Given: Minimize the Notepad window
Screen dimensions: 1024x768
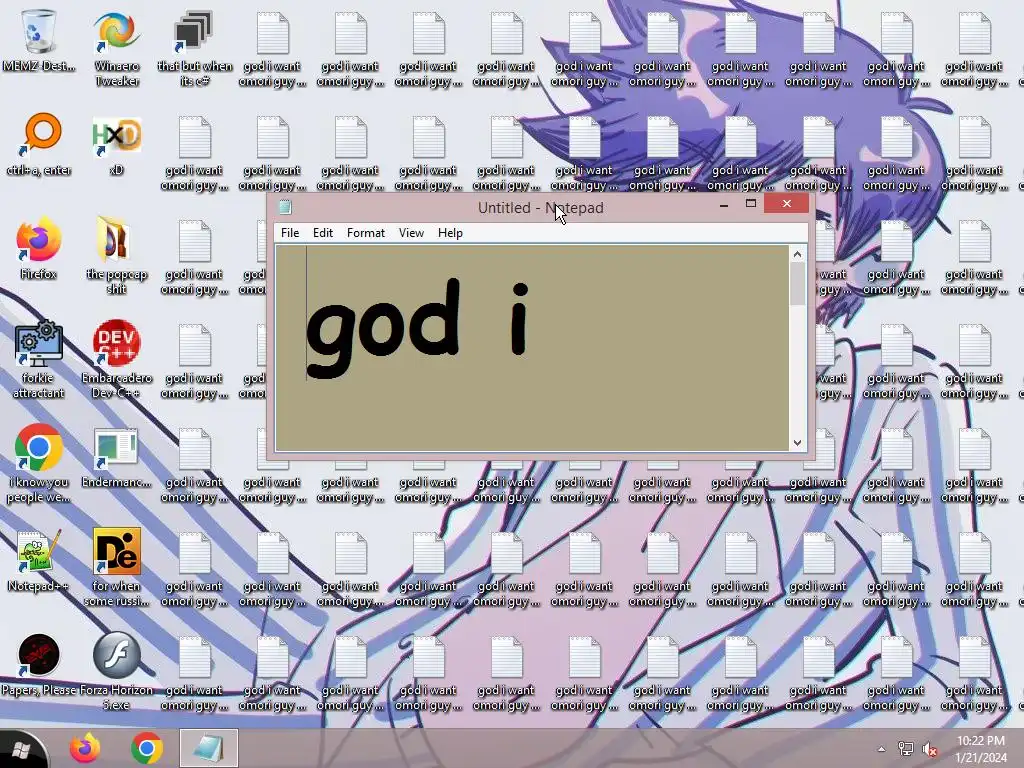Looking at the screenshot, I should tap(724, 205).
